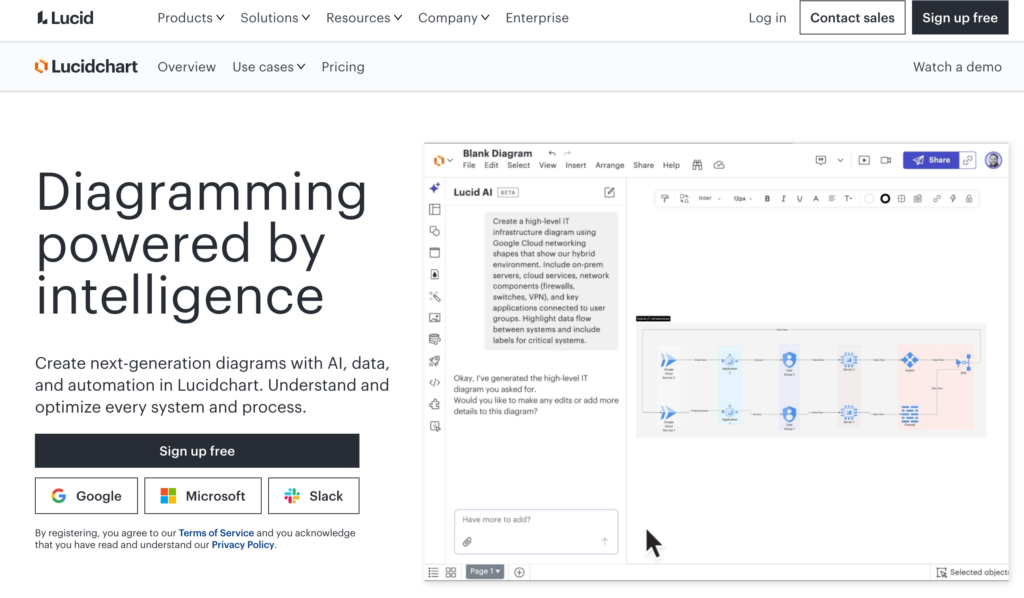Click the paint roller format icon
Image resolution: width=1024 pixels, height=598 pixels.
click(x=665, y=198)
